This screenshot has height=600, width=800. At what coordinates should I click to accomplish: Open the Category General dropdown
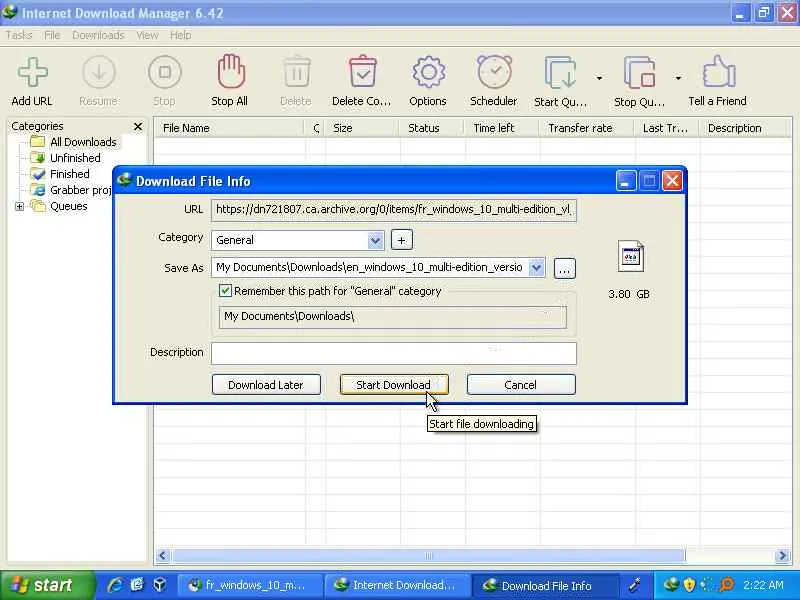375,240
